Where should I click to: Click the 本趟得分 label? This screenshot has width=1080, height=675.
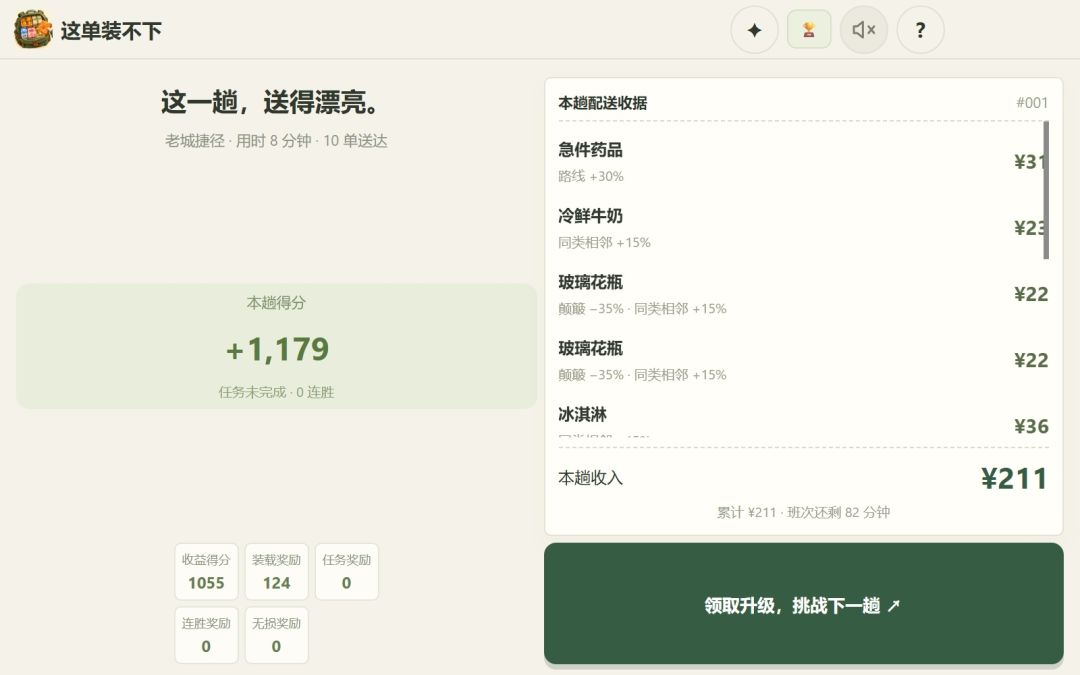click(276, 303)
